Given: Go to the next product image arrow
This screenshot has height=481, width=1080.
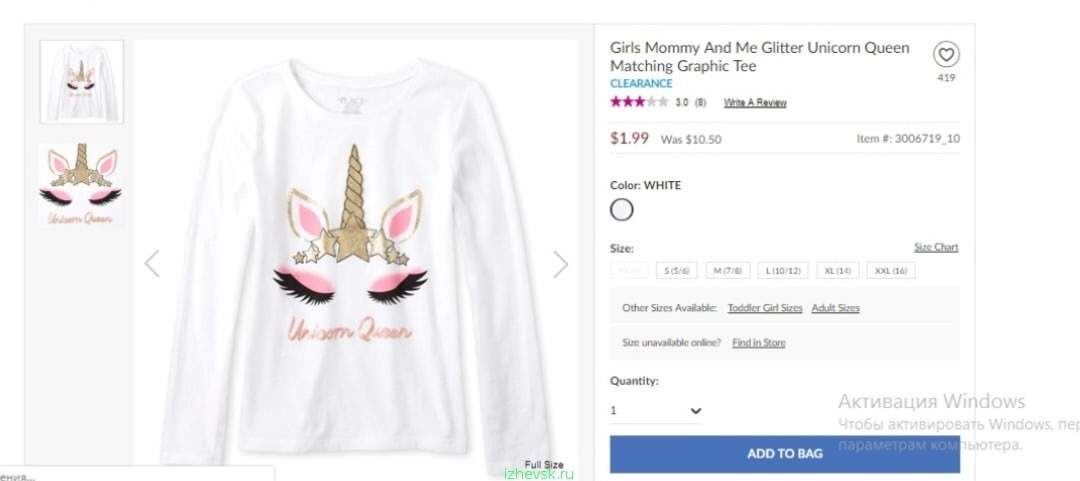Looking at the screenshot, I should 561,264.
